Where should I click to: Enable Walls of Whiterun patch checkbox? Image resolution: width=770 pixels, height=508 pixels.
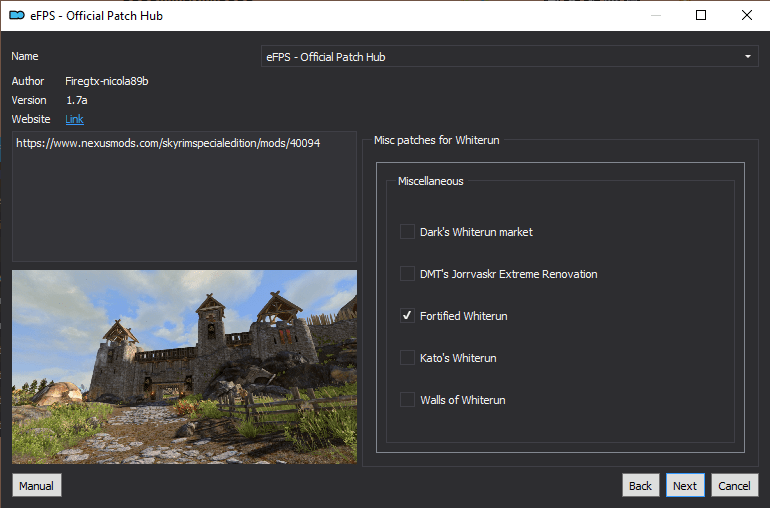click(x=407, y=399)
